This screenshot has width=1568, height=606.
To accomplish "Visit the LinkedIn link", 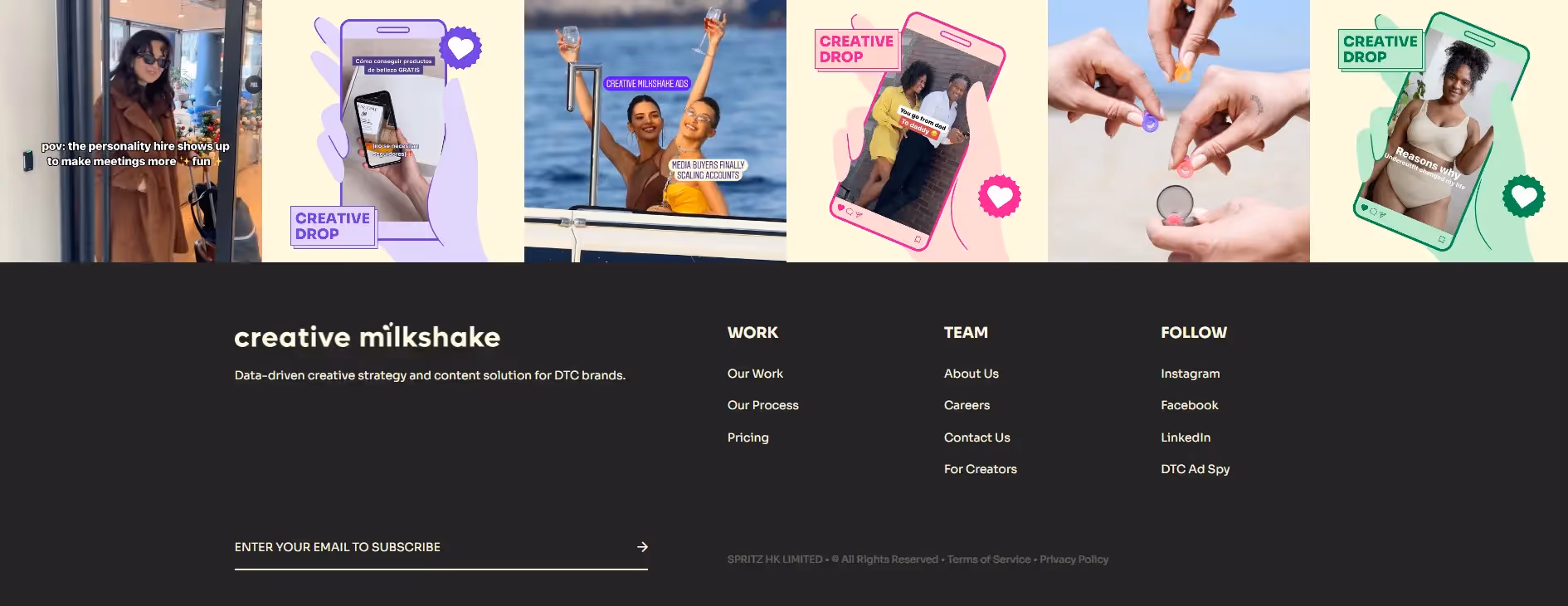I will [x=1185, y=437].
